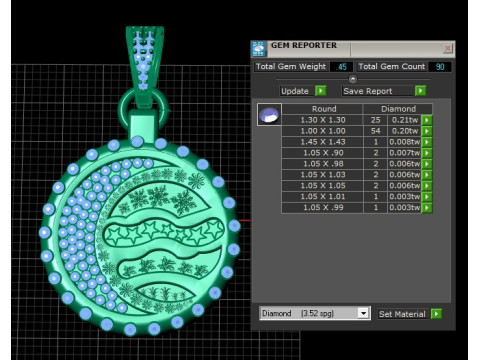Close the Gem Reporter panel
Screen dimensions: 480x360
tap(448, 49)
